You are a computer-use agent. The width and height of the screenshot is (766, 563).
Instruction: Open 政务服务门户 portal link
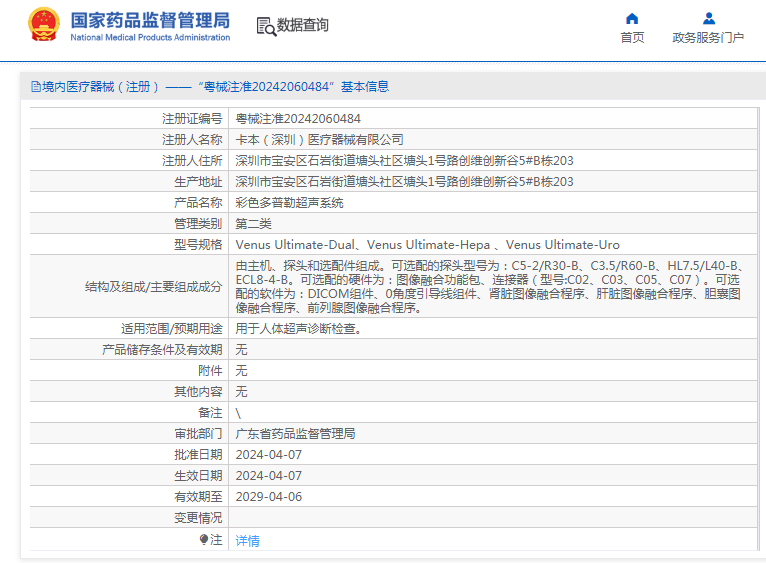point(708,38)
